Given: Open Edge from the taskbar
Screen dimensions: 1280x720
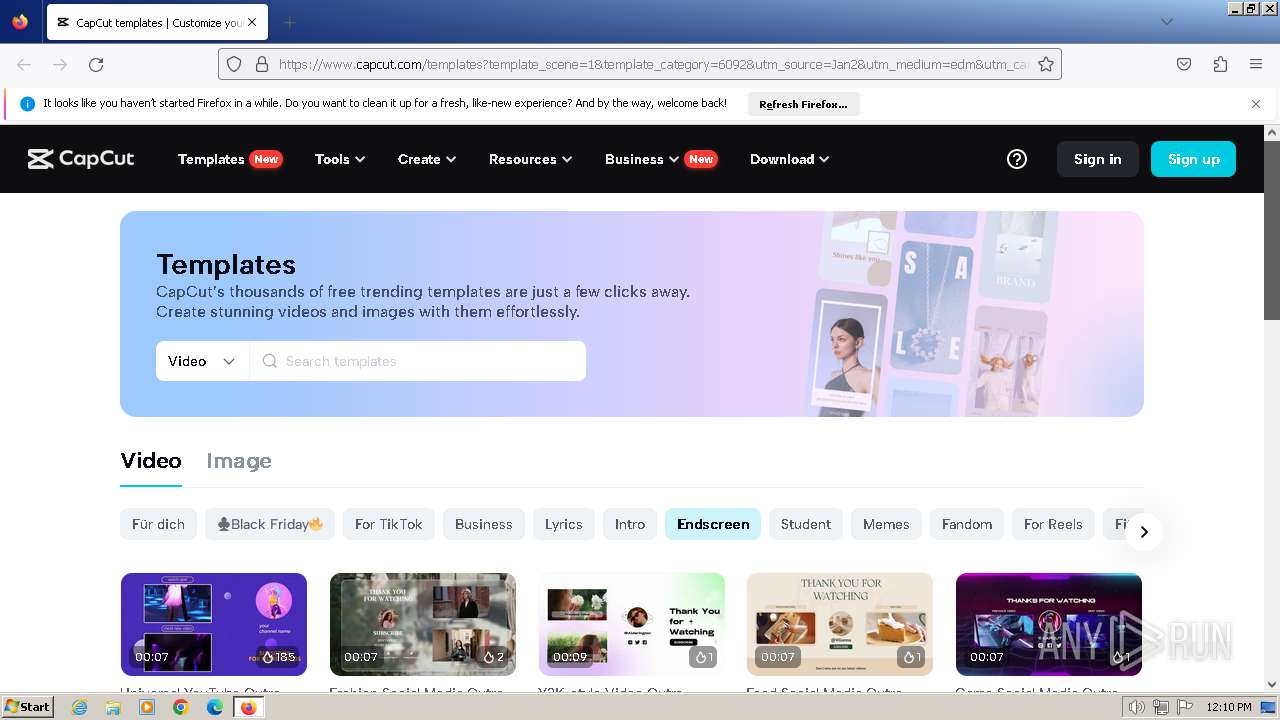Looking at the screenshot, I should tap(215, 707).
